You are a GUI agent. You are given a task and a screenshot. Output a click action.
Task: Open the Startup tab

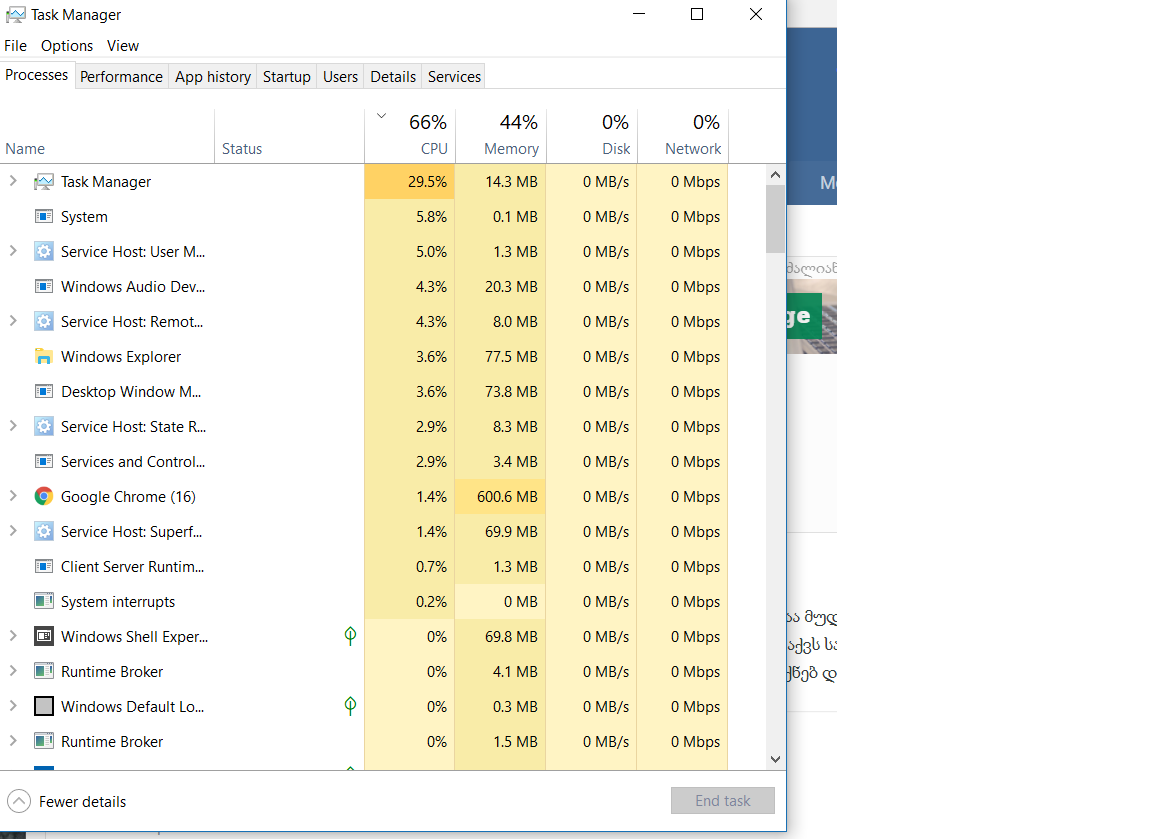click(286, 77)
